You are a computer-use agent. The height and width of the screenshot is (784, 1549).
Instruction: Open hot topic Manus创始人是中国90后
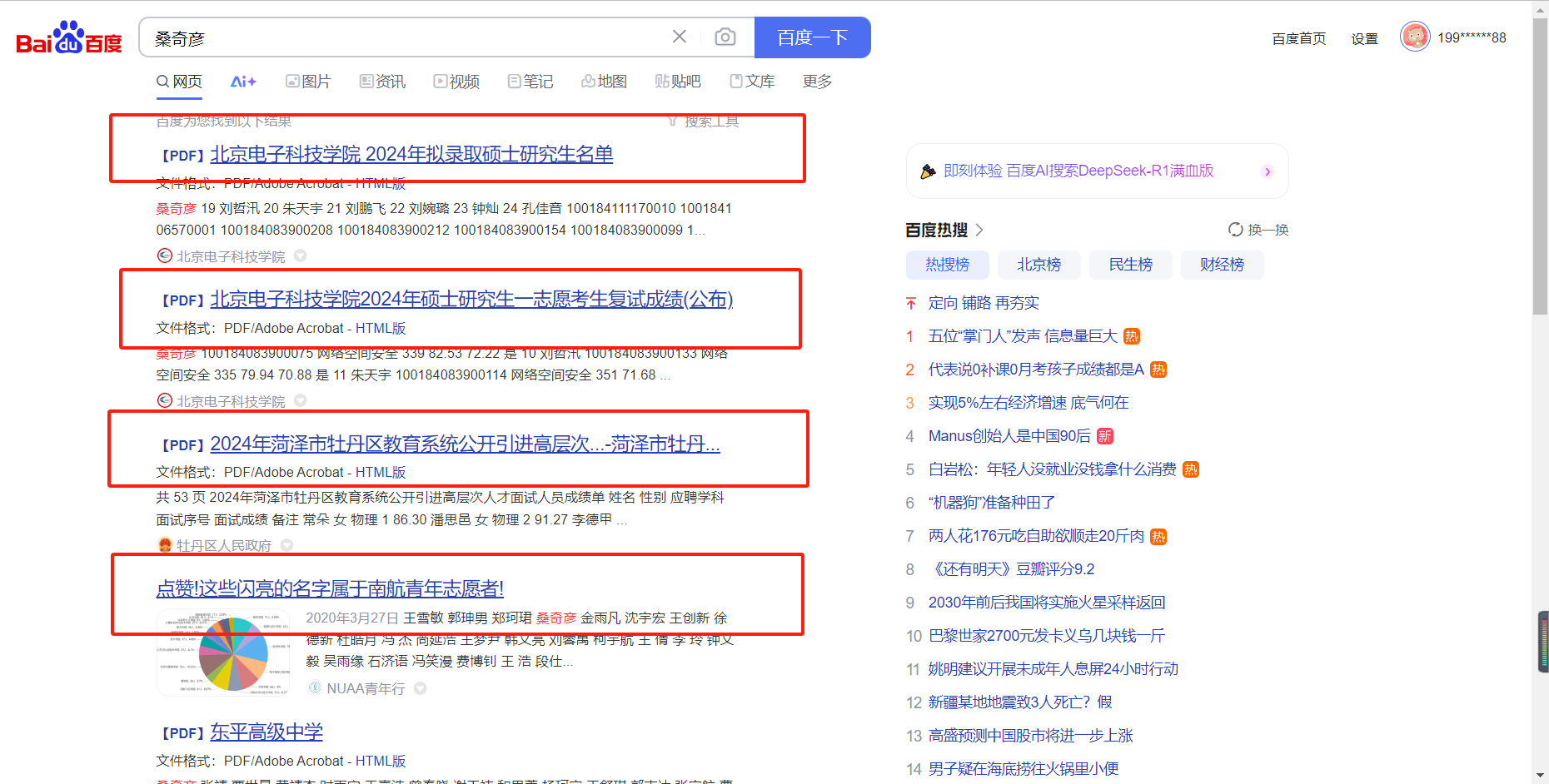pyautogui.click(x=1009, y=436)
